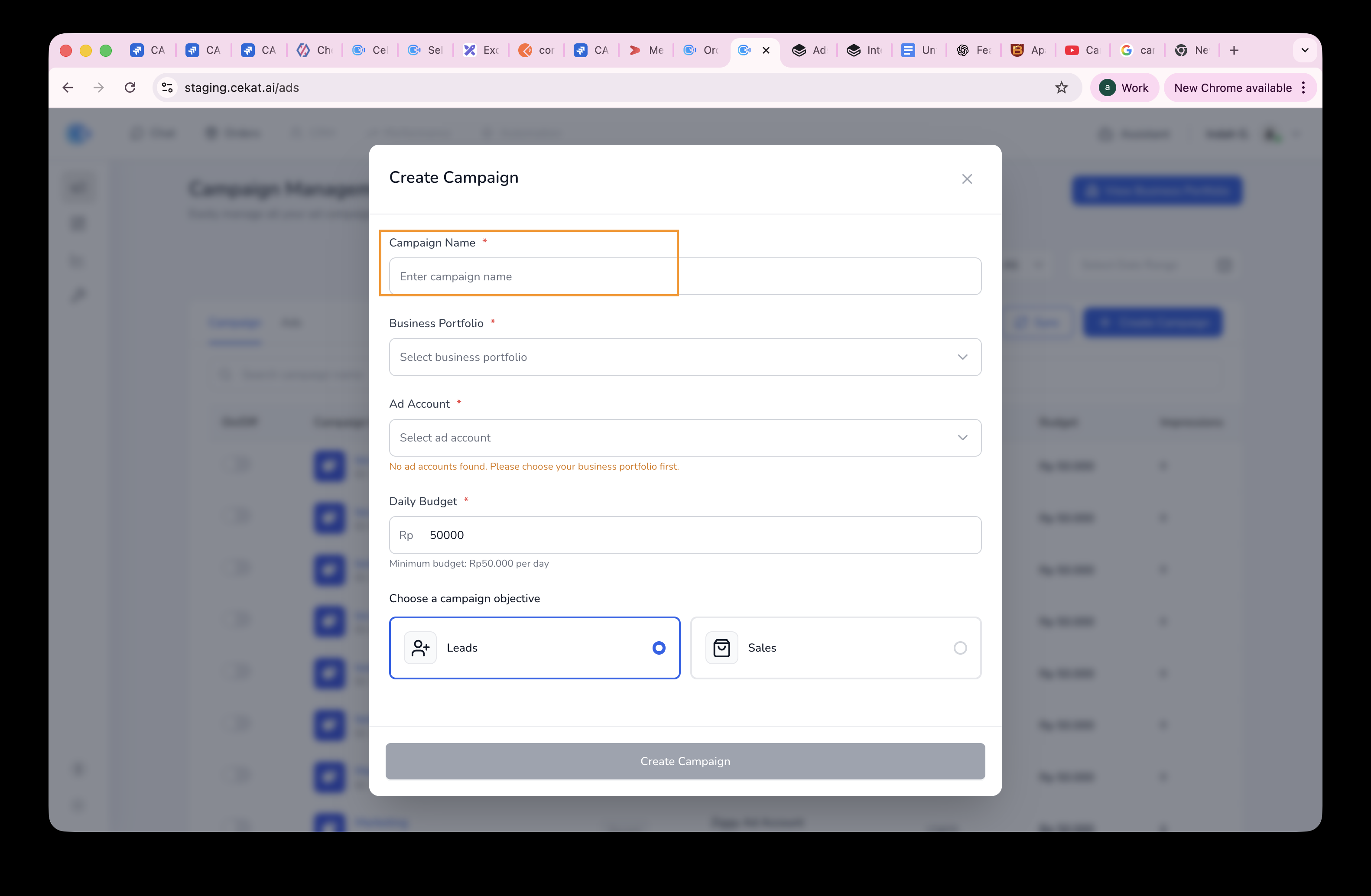Bookmark this page with star icon
Image resolution: width=1371 pixels, height=896 pixels.
(x=1061, y=88)
